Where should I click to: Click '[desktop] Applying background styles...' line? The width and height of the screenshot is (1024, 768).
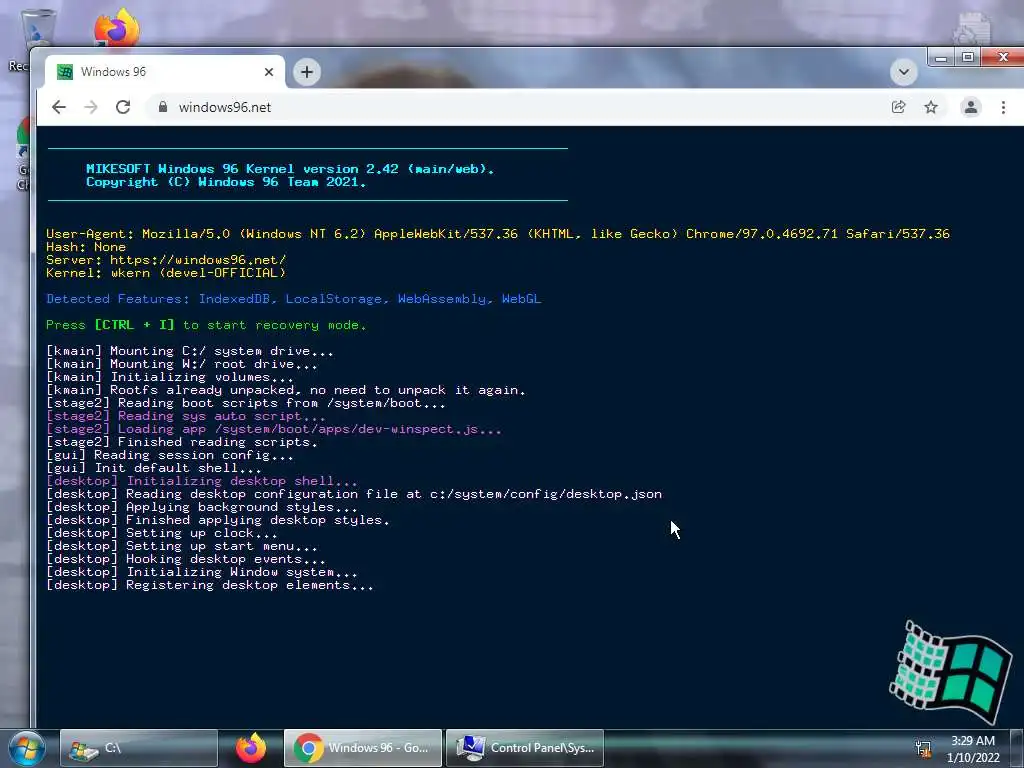[202, 507]
